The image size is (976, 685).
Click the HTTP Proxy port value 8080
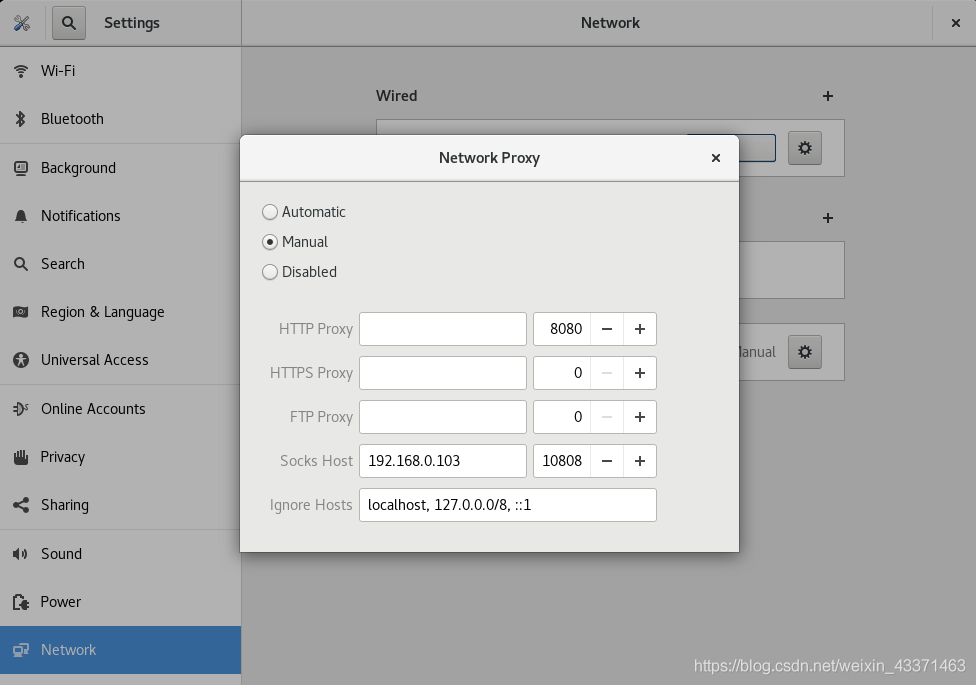[562, 329]
